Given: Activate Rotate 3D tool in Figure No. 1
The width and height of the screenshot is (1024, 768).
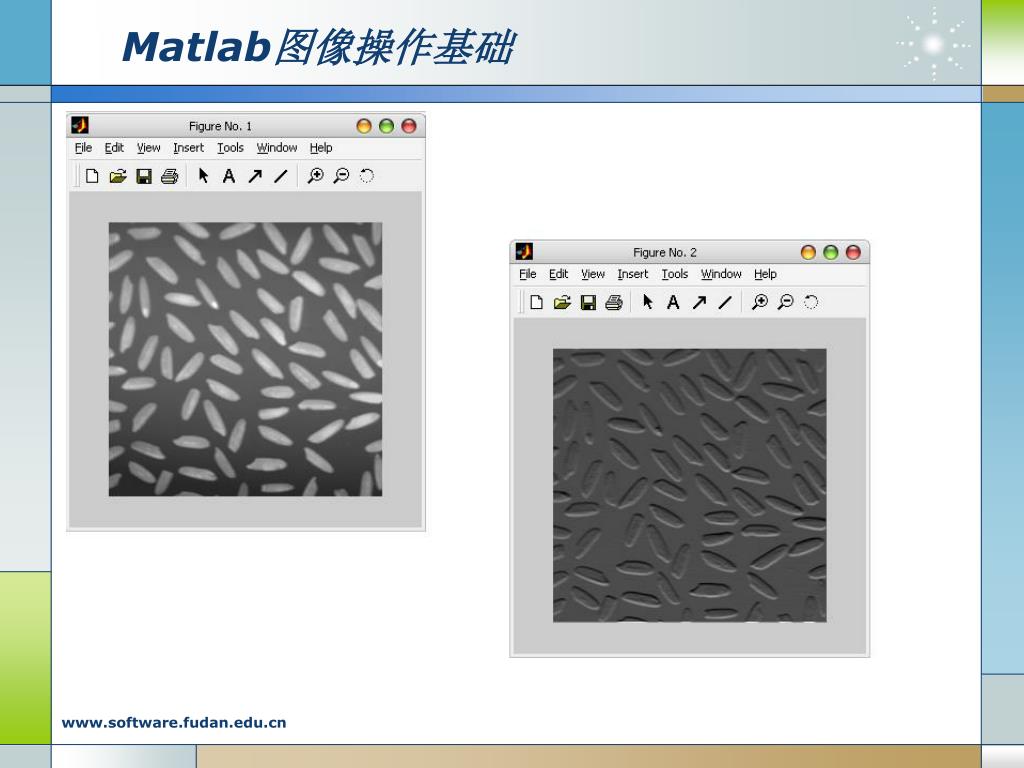Looking at the screenshot, I should pyautogui.click(x=366, y=176).
